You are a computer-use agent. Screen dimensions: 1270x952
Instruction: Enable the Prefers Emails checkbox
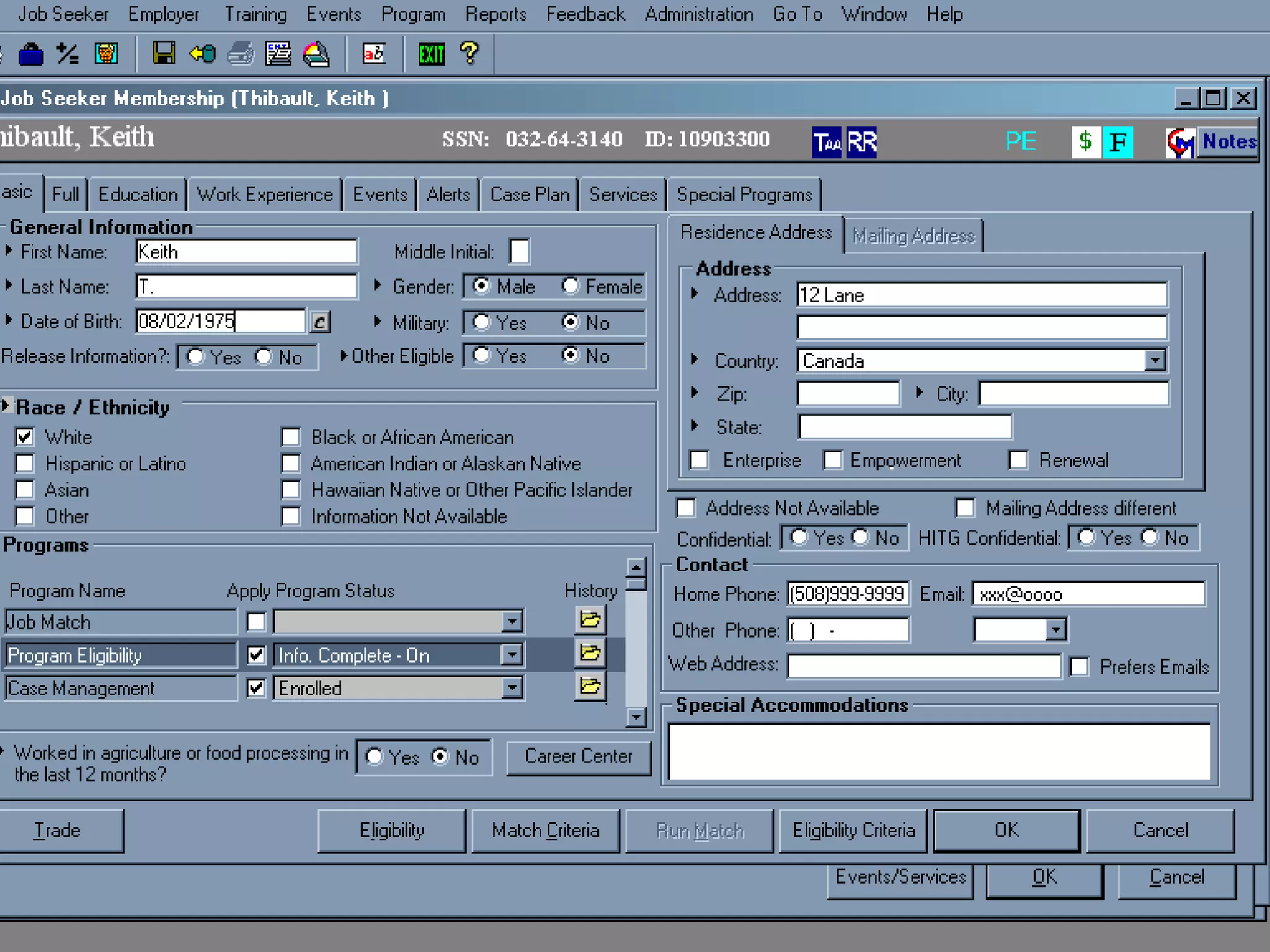(1079, 666)
